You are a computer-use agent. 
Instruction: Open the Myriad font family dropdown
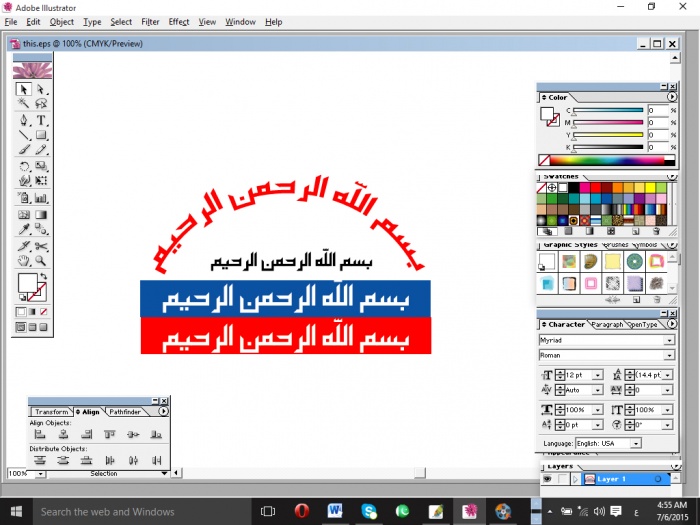pos(669,341)
